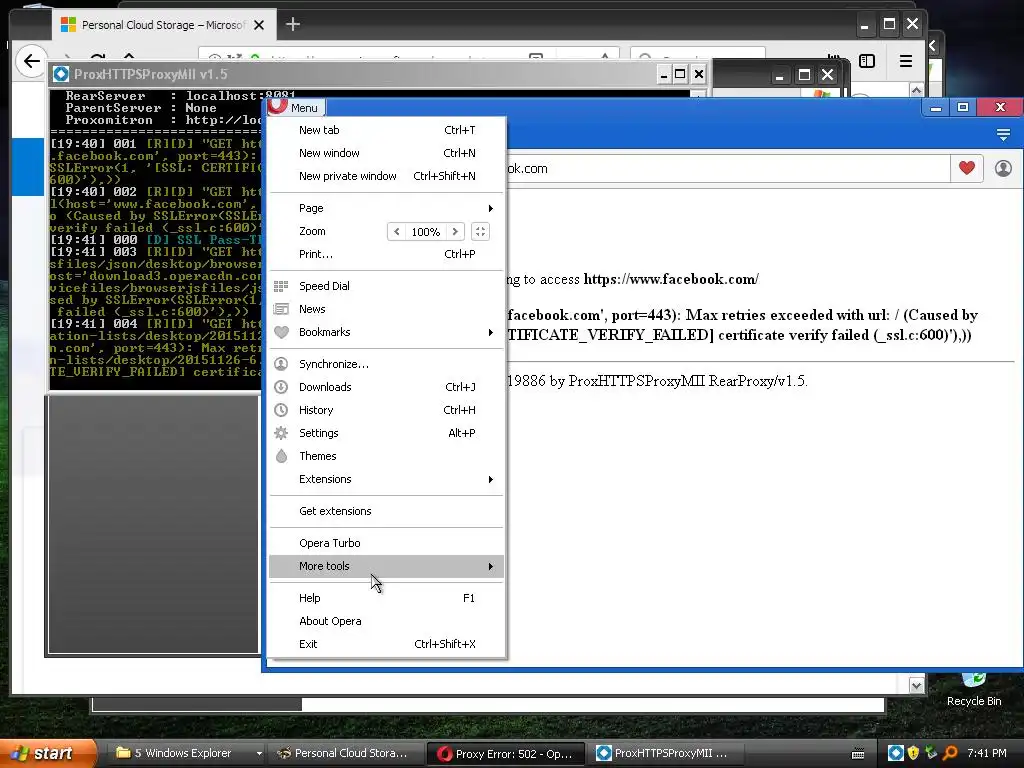Expand the Page submenu

coord(387,208)
